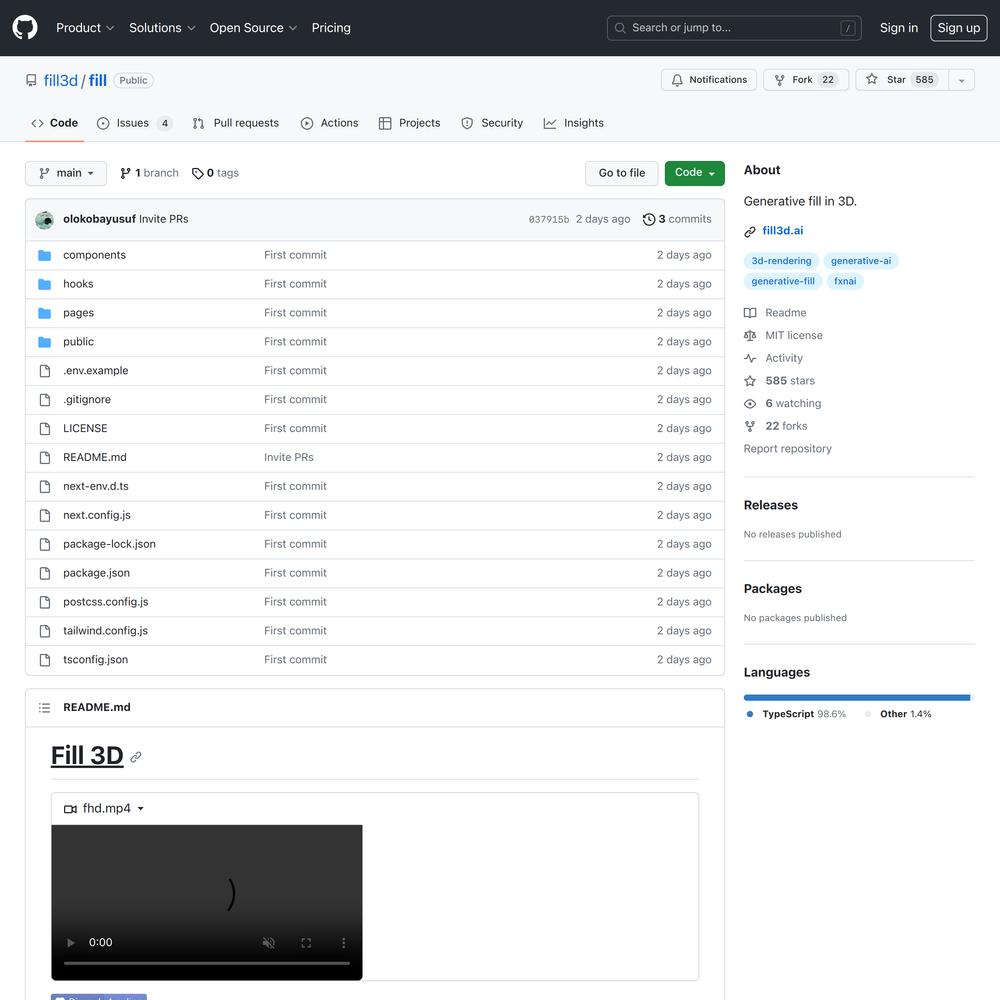Click the fxnai topic tag
The height and width of the screenshot is (1000, 1000).
845,281
